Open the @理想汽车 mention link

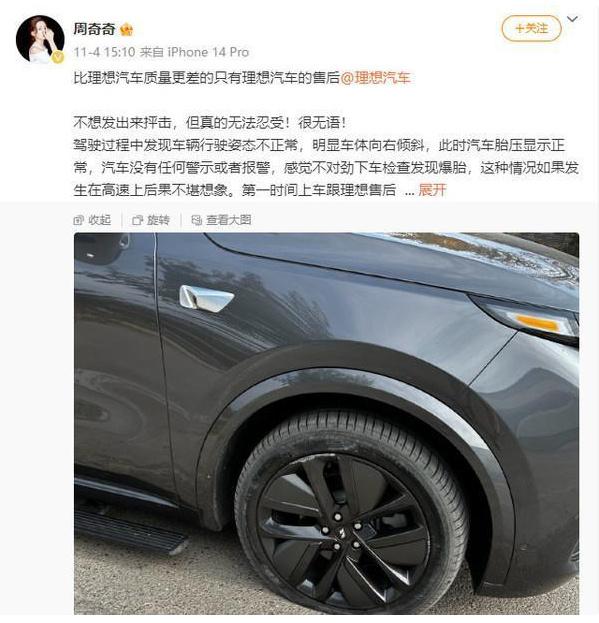click(375, 77)
